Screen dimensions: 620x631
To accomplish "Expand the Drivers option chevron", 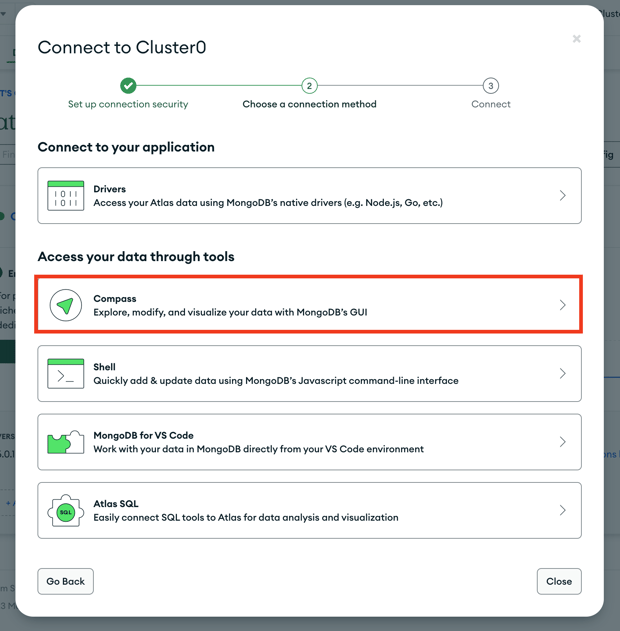I will pos(562,196).
